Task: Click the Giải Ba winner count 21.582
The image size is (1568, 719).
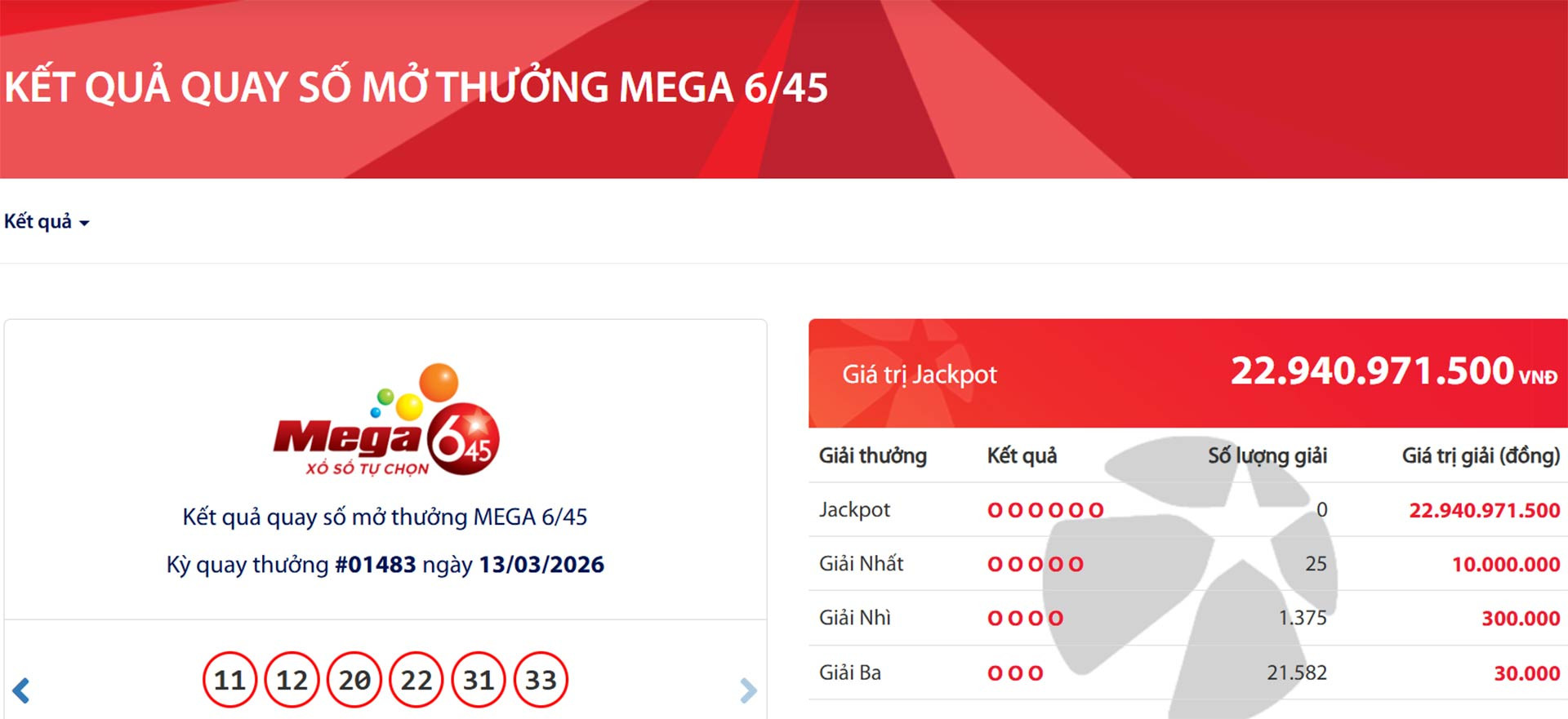Action: click(1296, 672)
